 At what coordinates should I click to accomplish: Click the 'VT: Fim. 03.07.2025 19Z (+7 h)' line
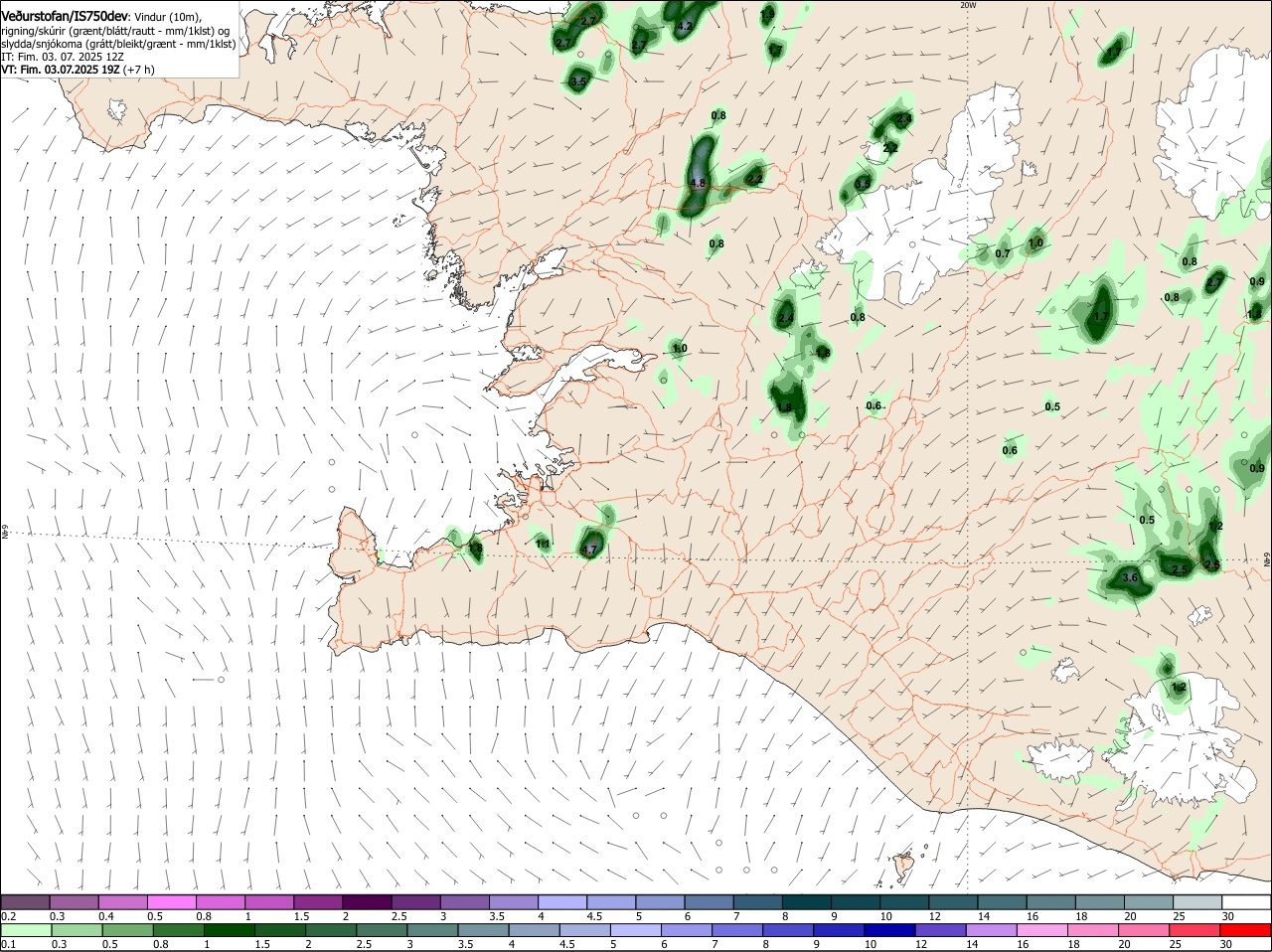point(78,70)
